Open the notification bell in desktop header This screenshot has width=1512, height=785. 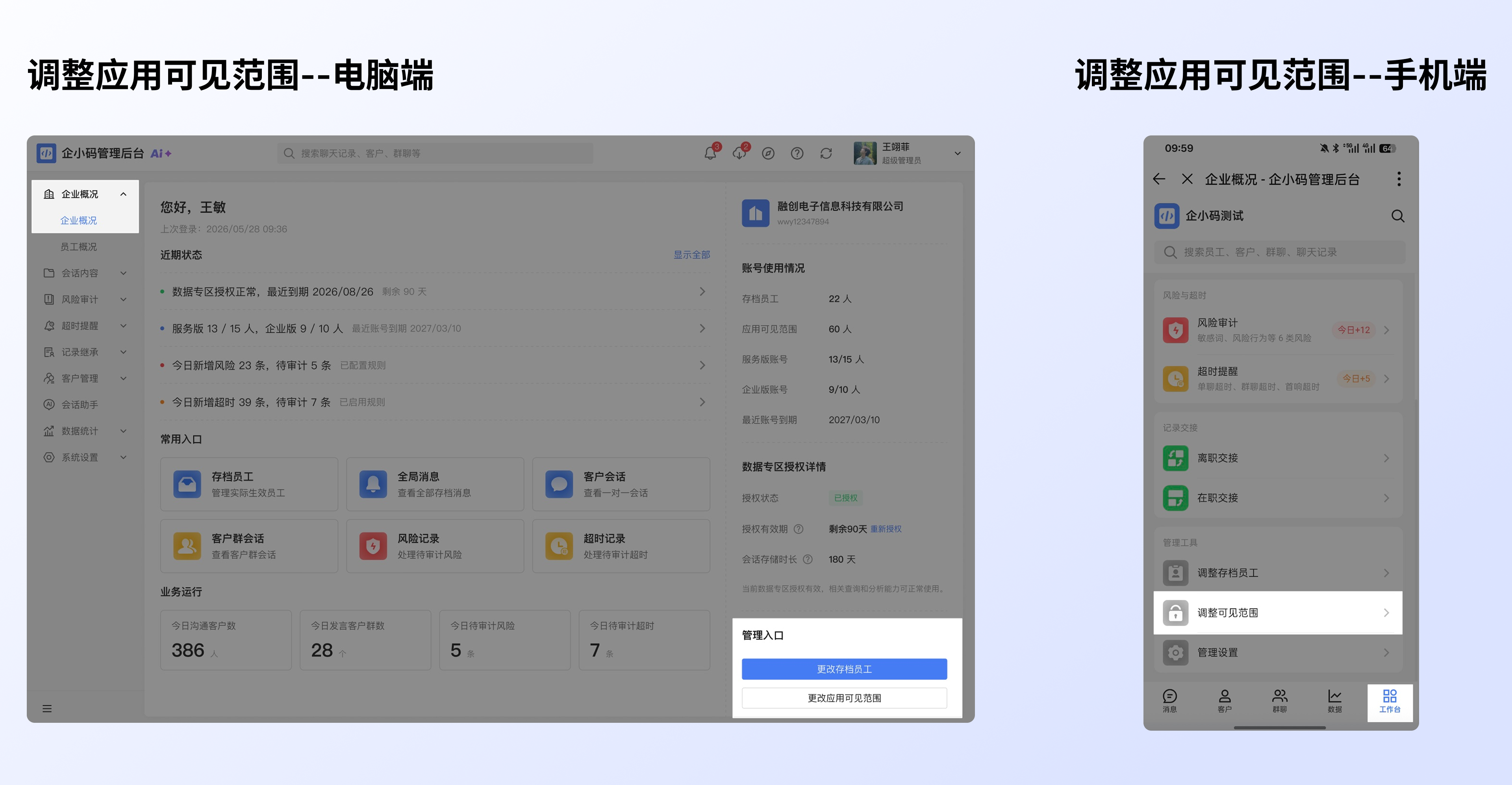pos(710,153)
